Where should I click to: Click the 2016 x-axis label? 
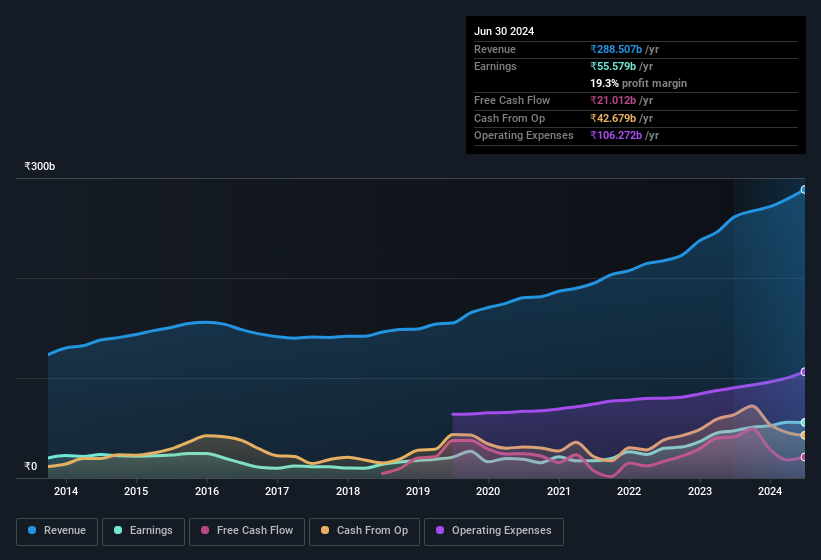[207, 491]
